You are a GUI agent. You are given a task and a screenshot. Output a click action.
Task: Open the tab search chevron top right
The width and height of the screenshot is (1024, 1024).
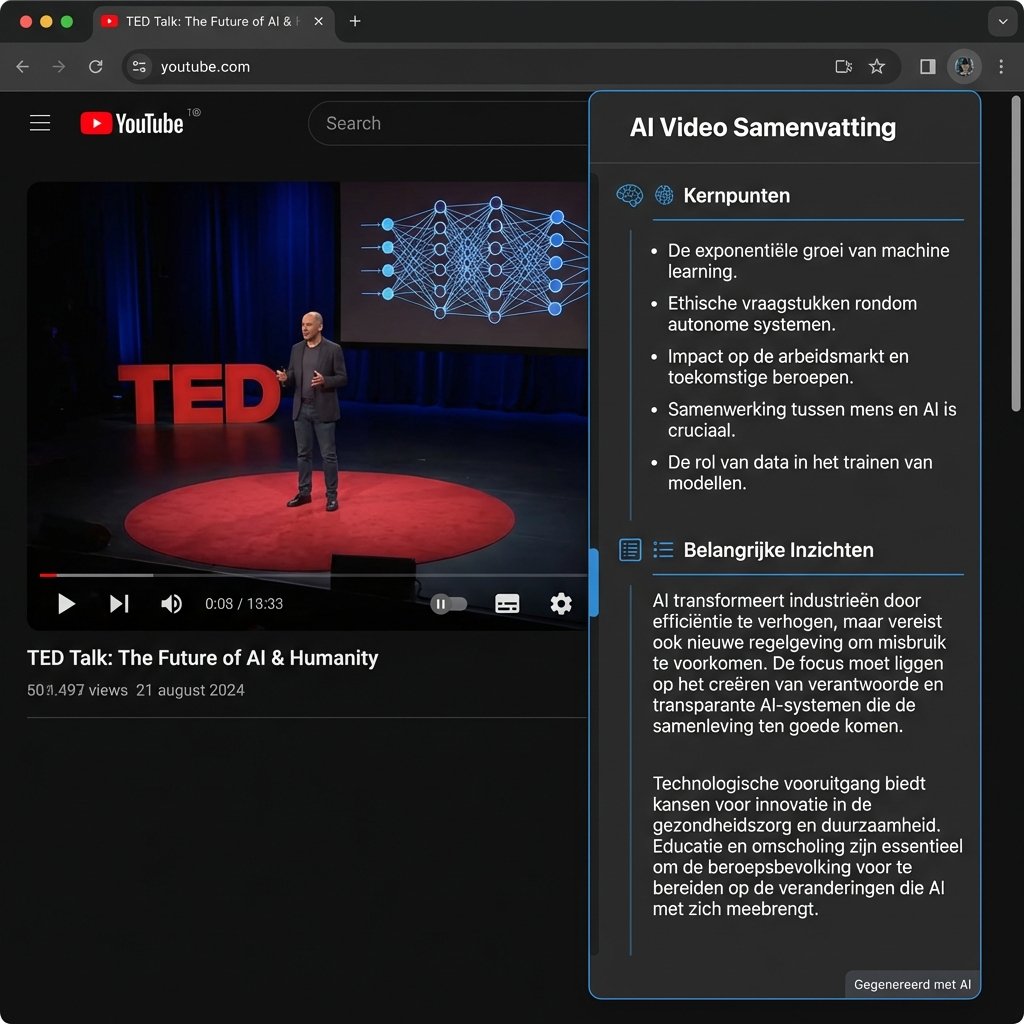1003,21
